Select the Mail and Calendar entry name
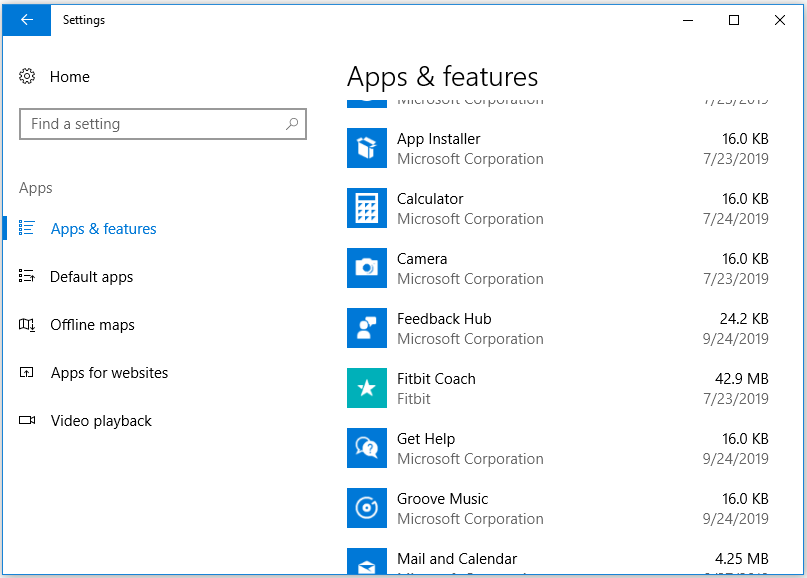The height and width of the screenshot is (578, 807). coord(457,559)
